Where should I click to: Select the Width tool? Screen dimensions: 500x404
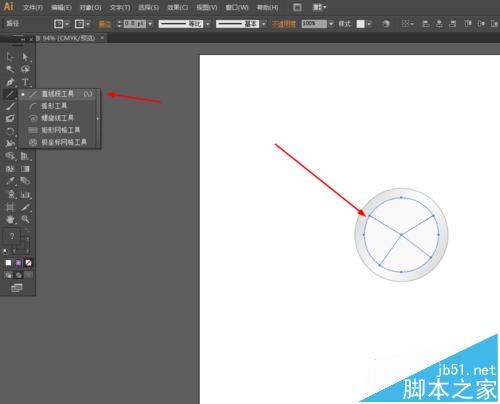[x=10, y=144]
